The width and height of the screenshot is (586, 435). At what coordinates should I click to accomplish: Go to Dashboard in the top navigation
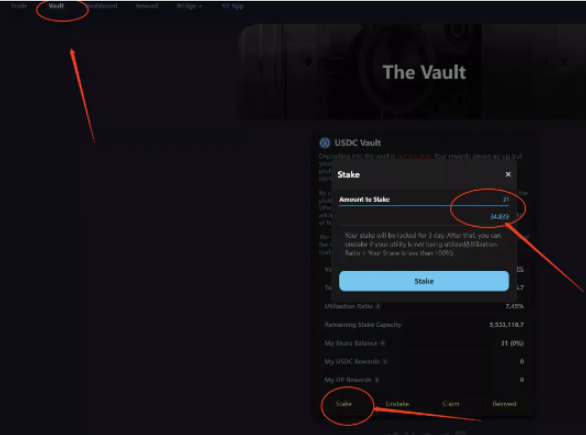point(101,6)
